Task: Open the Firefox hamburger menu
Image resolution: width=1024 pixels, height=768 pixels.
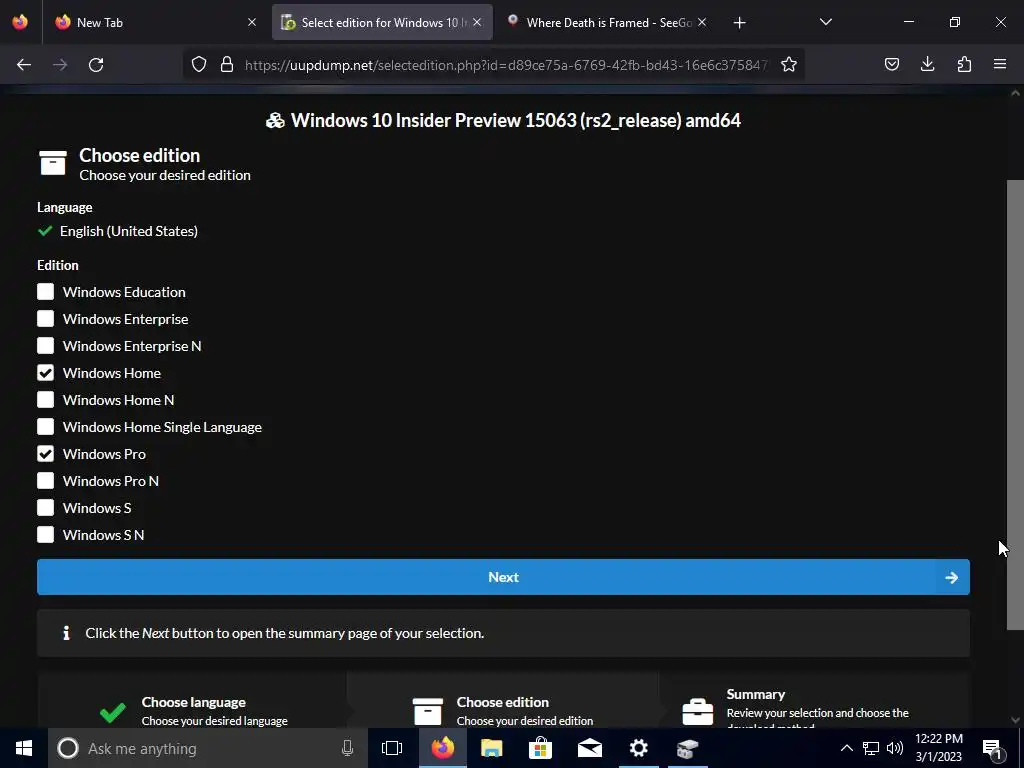Action: pos(1000,64)
